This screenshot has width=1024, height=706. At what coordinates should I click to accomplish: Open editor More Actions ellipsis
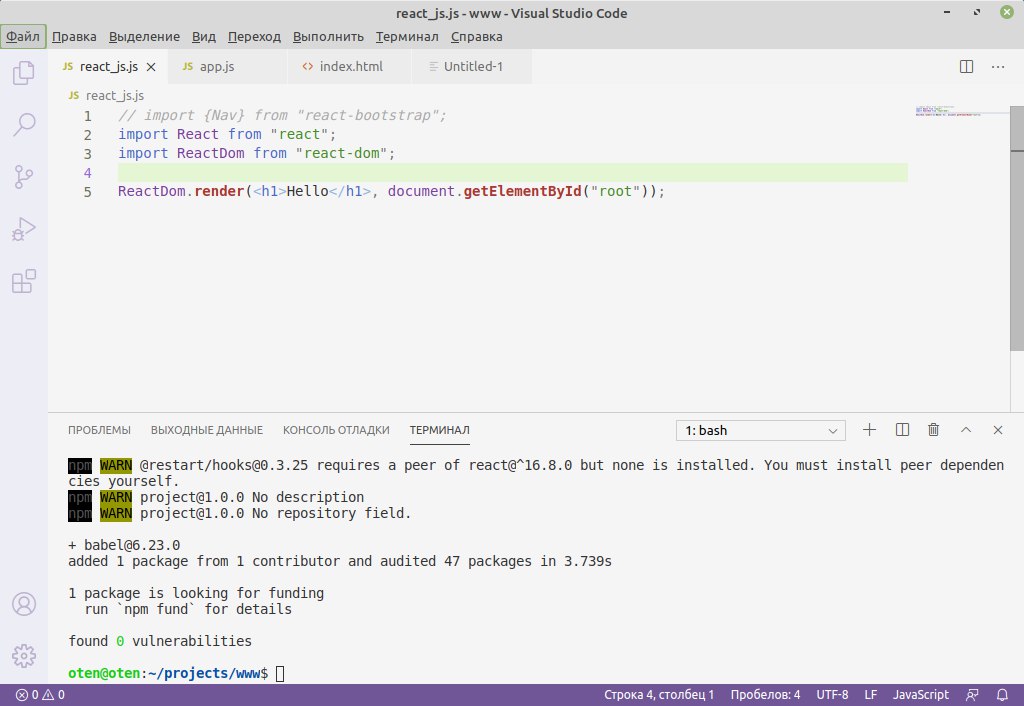[998, 67]
